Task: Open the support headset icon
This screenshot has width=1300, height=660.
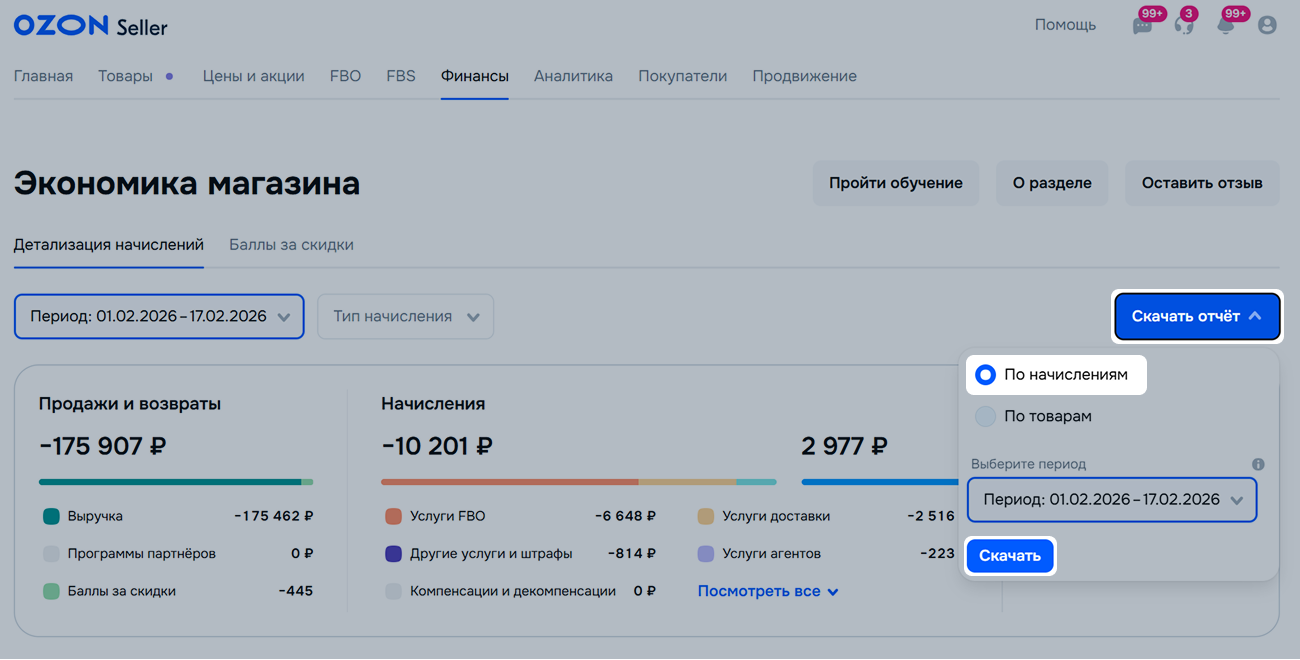Action: coord(1184,26)
